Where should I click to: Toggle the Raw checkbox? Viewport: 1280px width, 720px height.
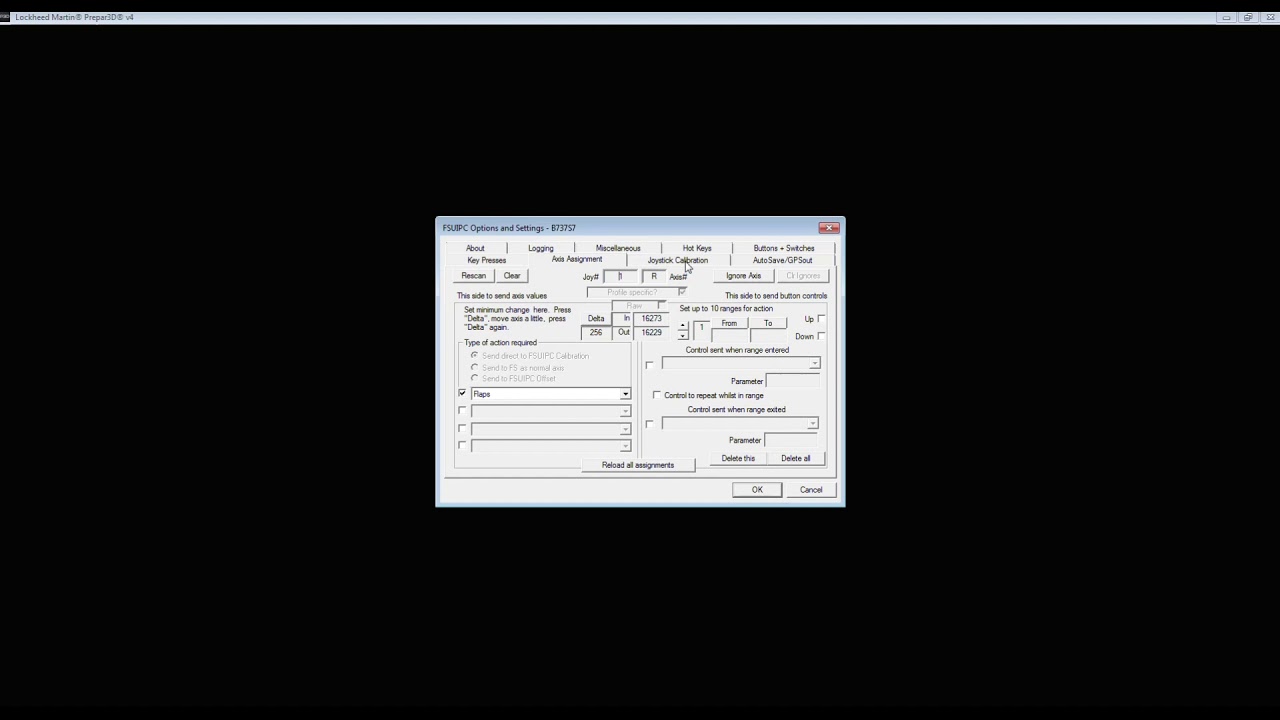click(x=661, y=305)
